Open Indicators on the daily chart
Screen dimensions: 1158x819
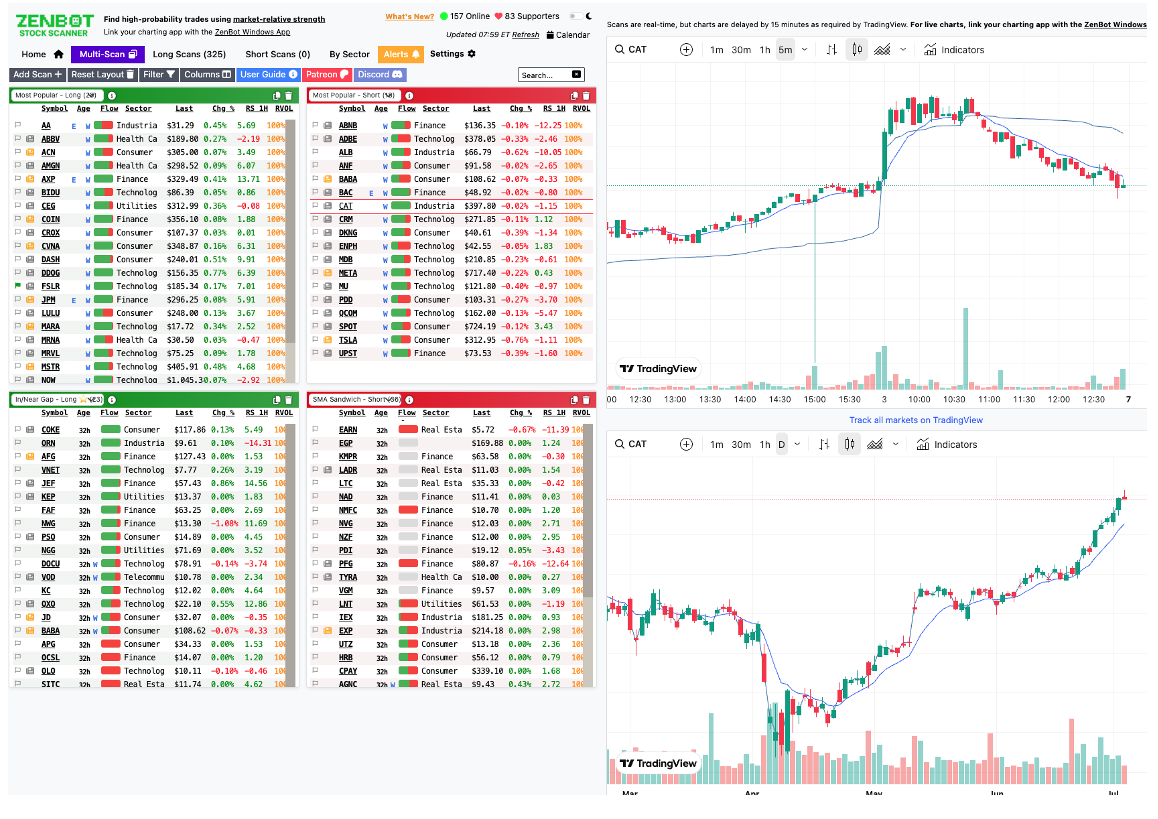tap(946, 444)
